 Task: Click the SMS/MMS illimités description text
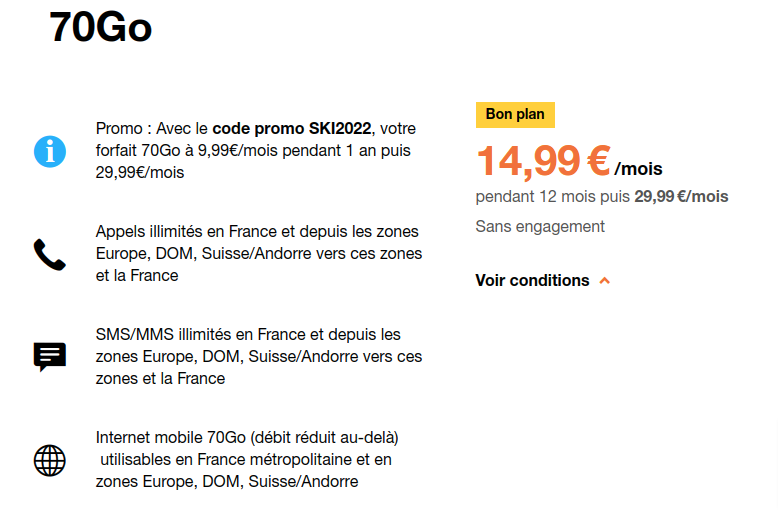pos(258,357)
